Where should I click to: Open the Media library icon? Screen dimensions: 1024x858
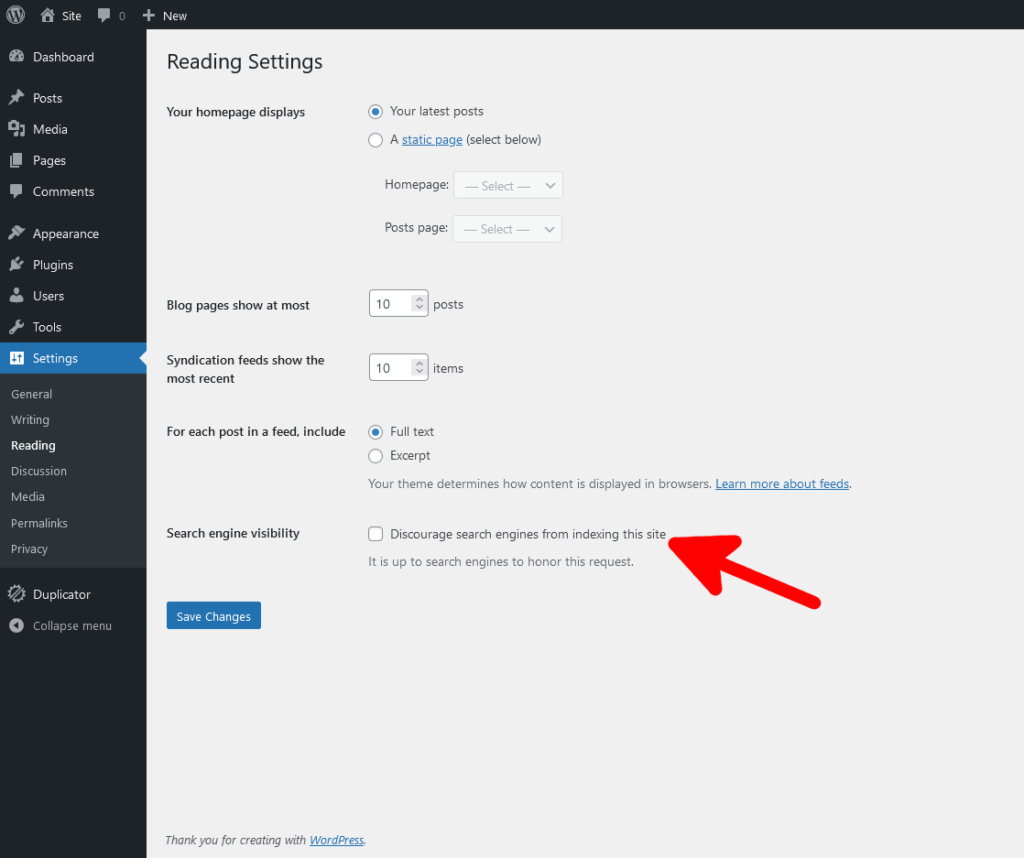(x=17, y=129)
